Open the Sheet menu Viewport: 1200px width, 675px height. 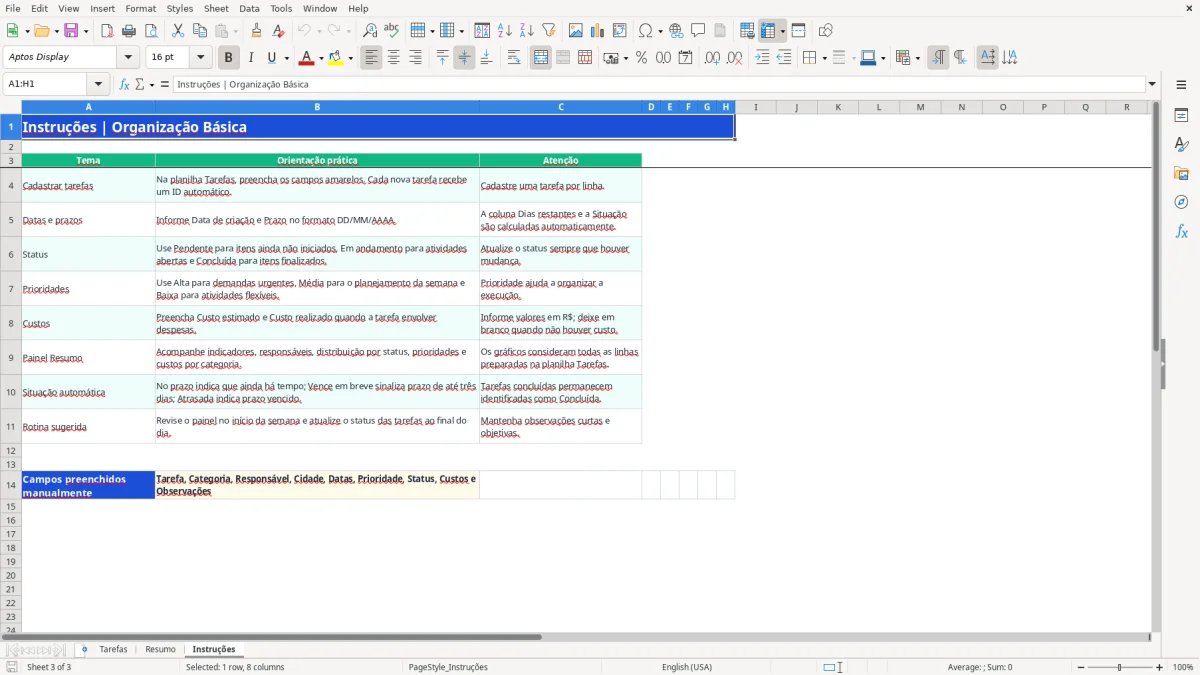click(x=216, y=8)
